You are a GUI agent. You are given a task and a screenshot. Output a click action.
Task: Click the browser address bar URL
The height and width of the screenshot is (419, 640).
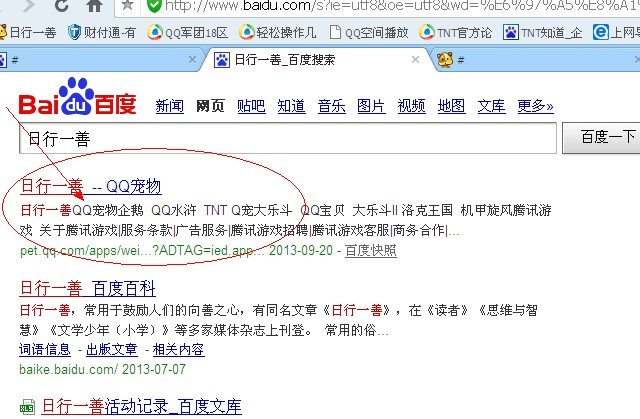[x=402, y=6]
